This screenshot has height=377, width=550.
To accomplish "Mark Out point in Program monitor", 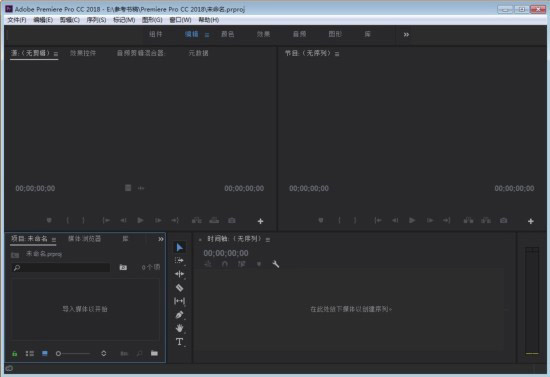I will [355, 220].
